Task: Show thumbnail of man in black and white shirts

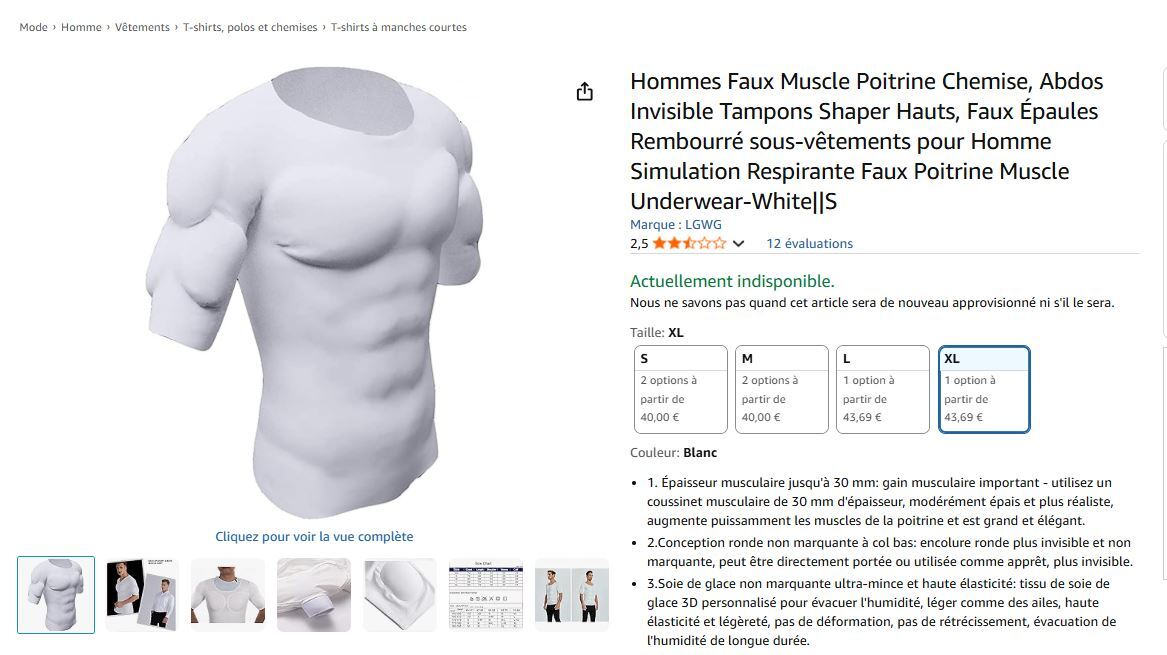Action: click(141, 595)
